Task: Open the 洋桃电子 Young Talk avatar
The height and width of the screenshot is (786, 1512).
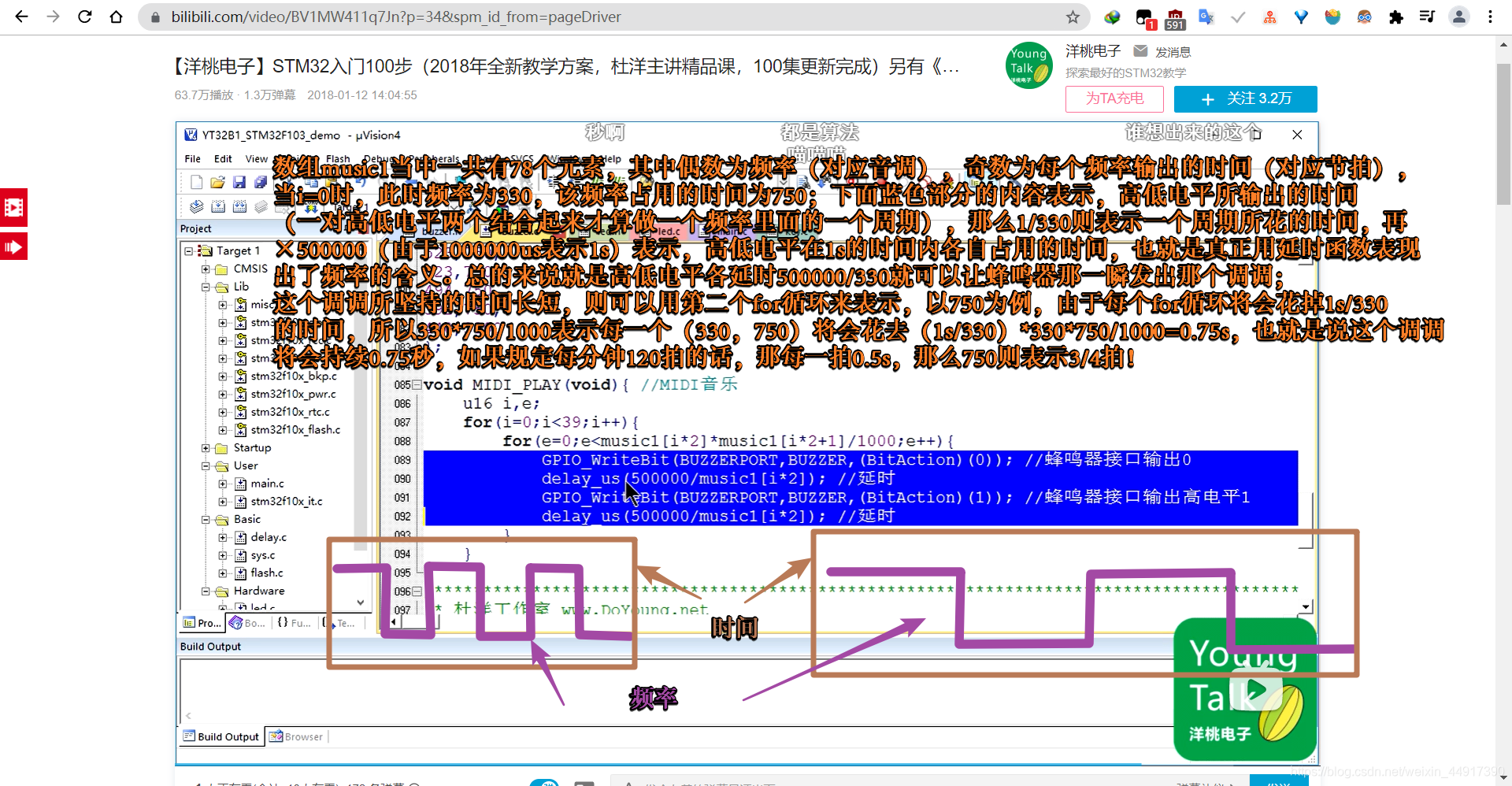Action: click(x=1028, y=65)
